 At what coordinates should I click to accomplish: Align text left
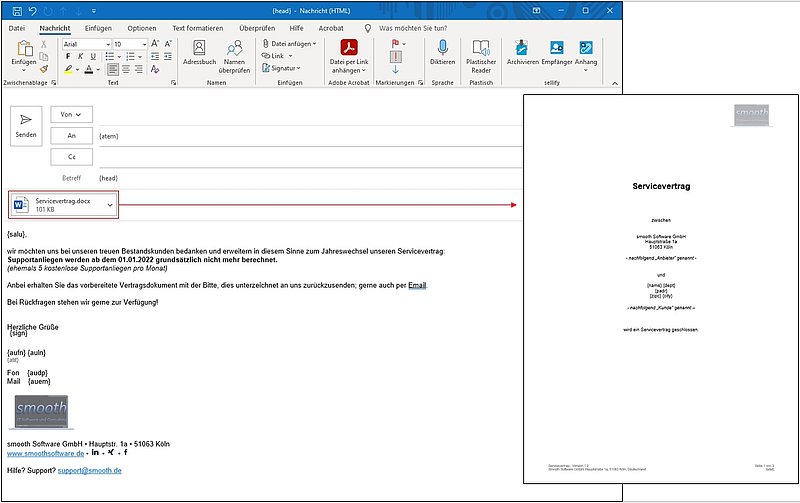tap(113, 69)
